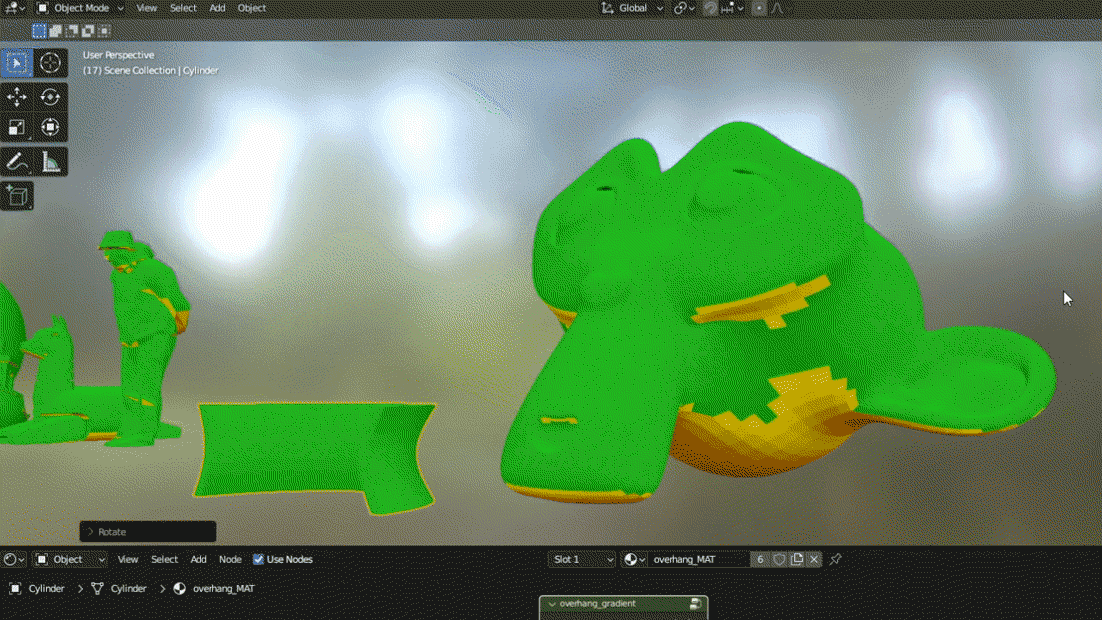The image size is (1102, 620).
Task: Toggle fake user shield for material
Action: [x=779, y=560]
